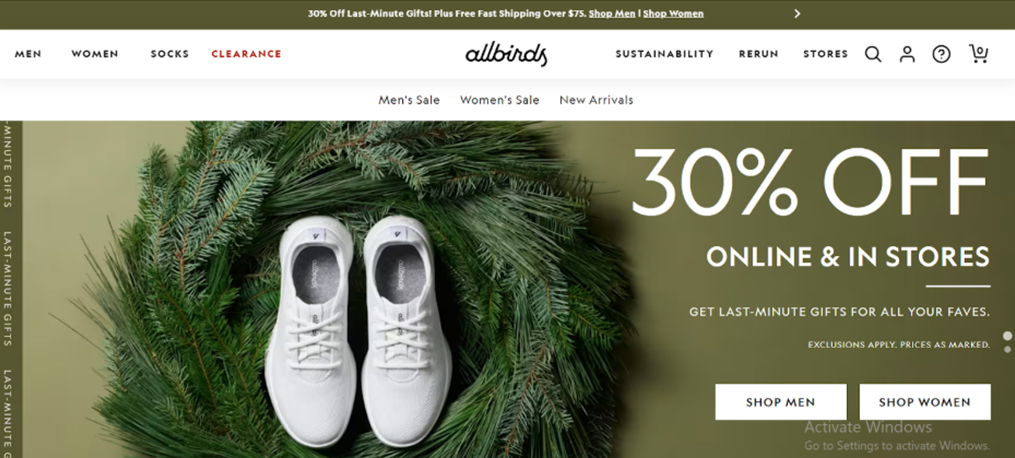Go to the Clearance section
The height and width of the screenshot is (458, 1015).
pos(246,54)
